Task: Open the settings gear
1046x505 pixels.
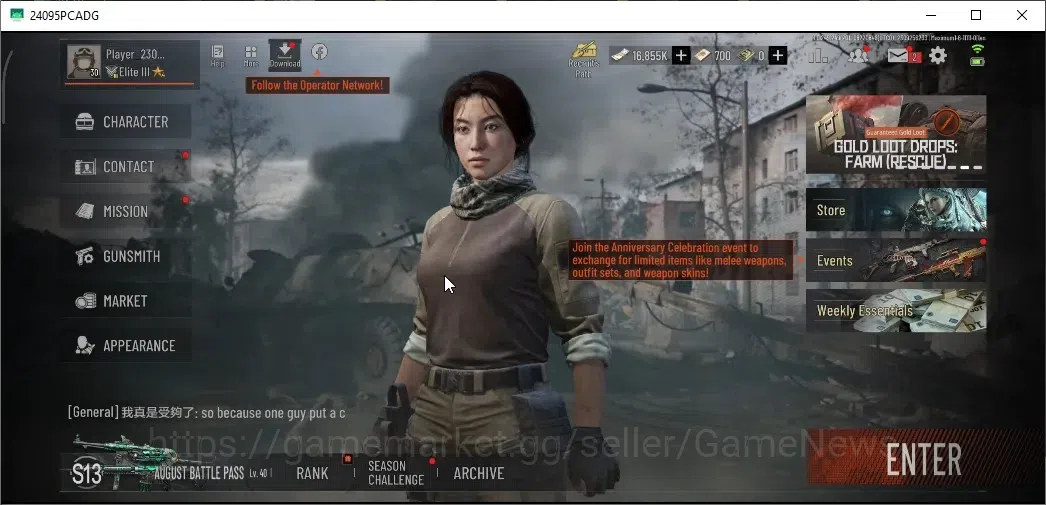Action: click(x=938, y=55)
